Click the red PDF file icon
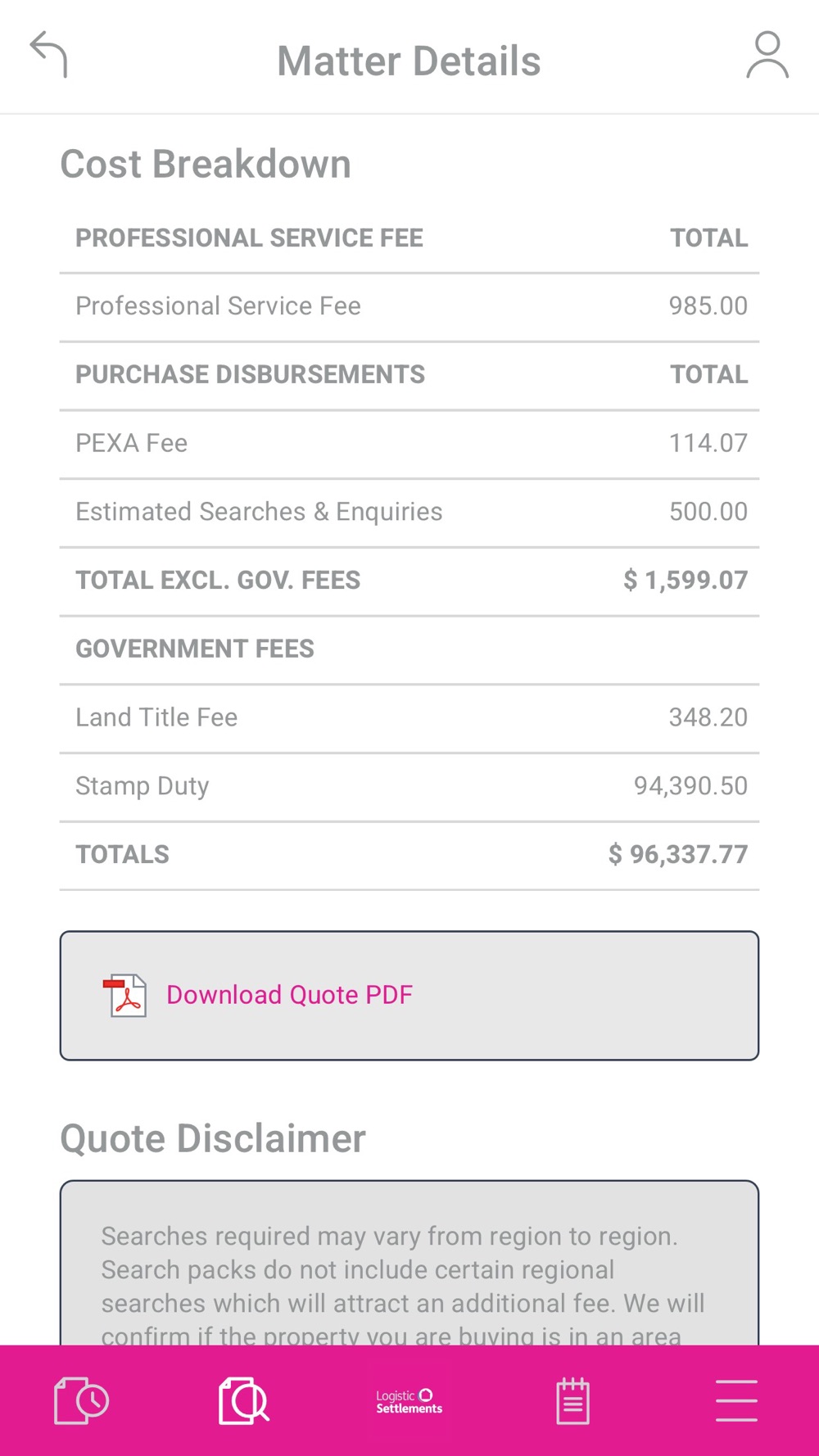 point(125,996)
